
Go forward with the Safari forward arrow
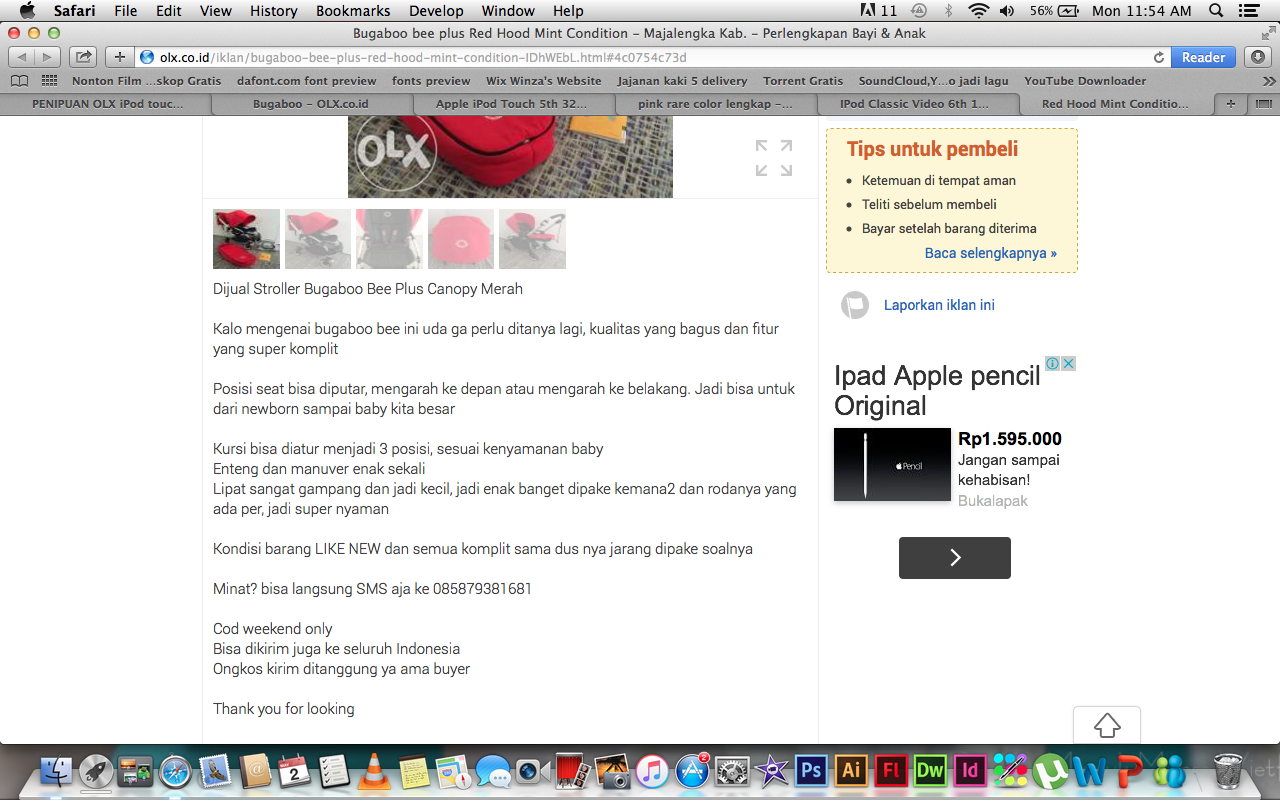click(x=48, y=57)
